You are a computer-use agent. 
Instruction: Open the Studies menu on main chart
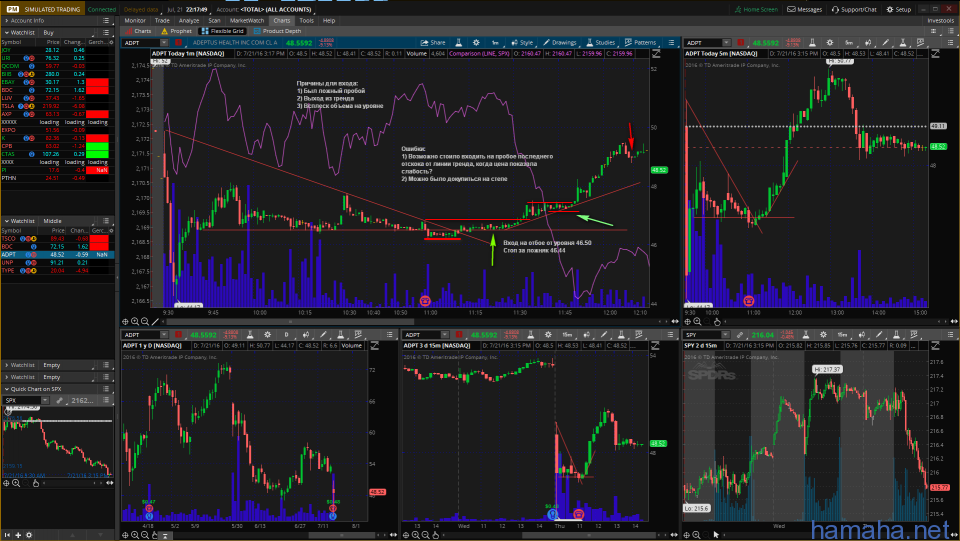coord(601,42)
